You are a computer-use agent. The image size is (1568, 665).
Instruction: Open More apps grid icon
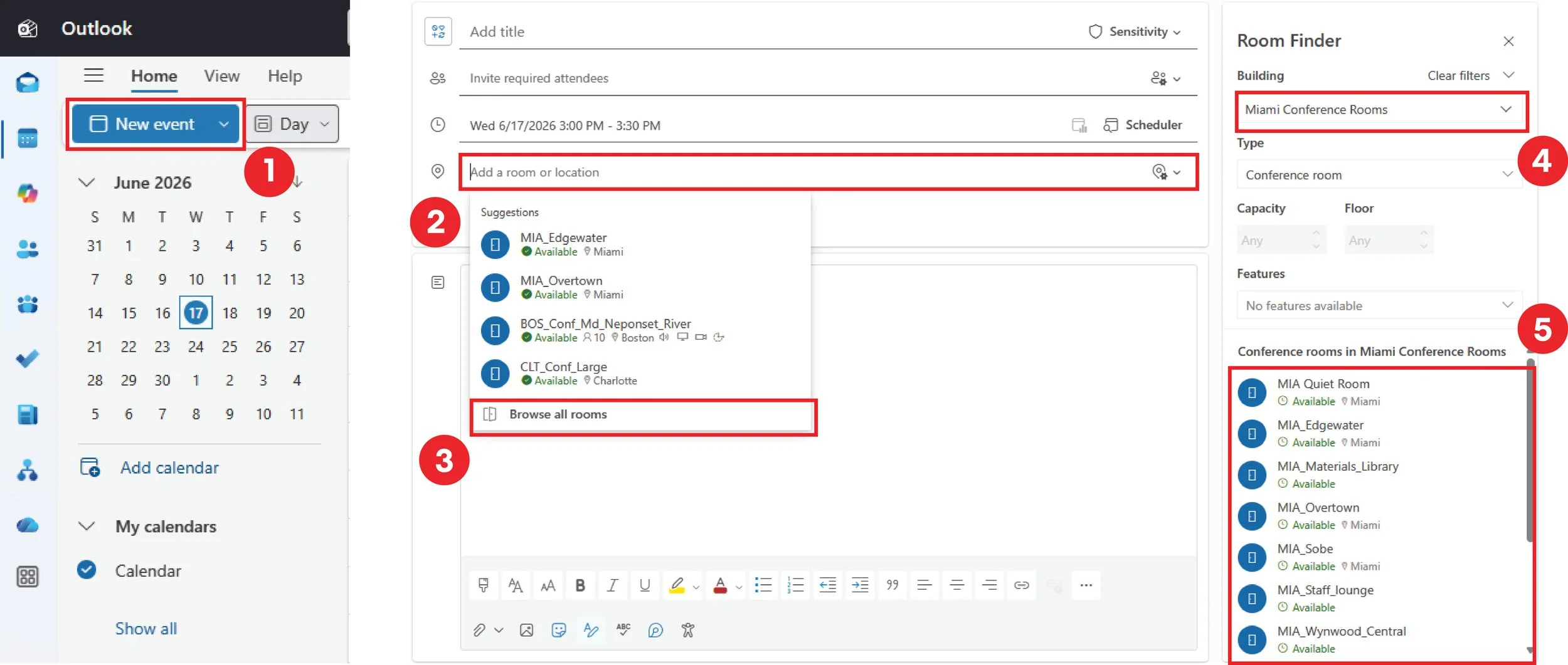coord(28,577)
